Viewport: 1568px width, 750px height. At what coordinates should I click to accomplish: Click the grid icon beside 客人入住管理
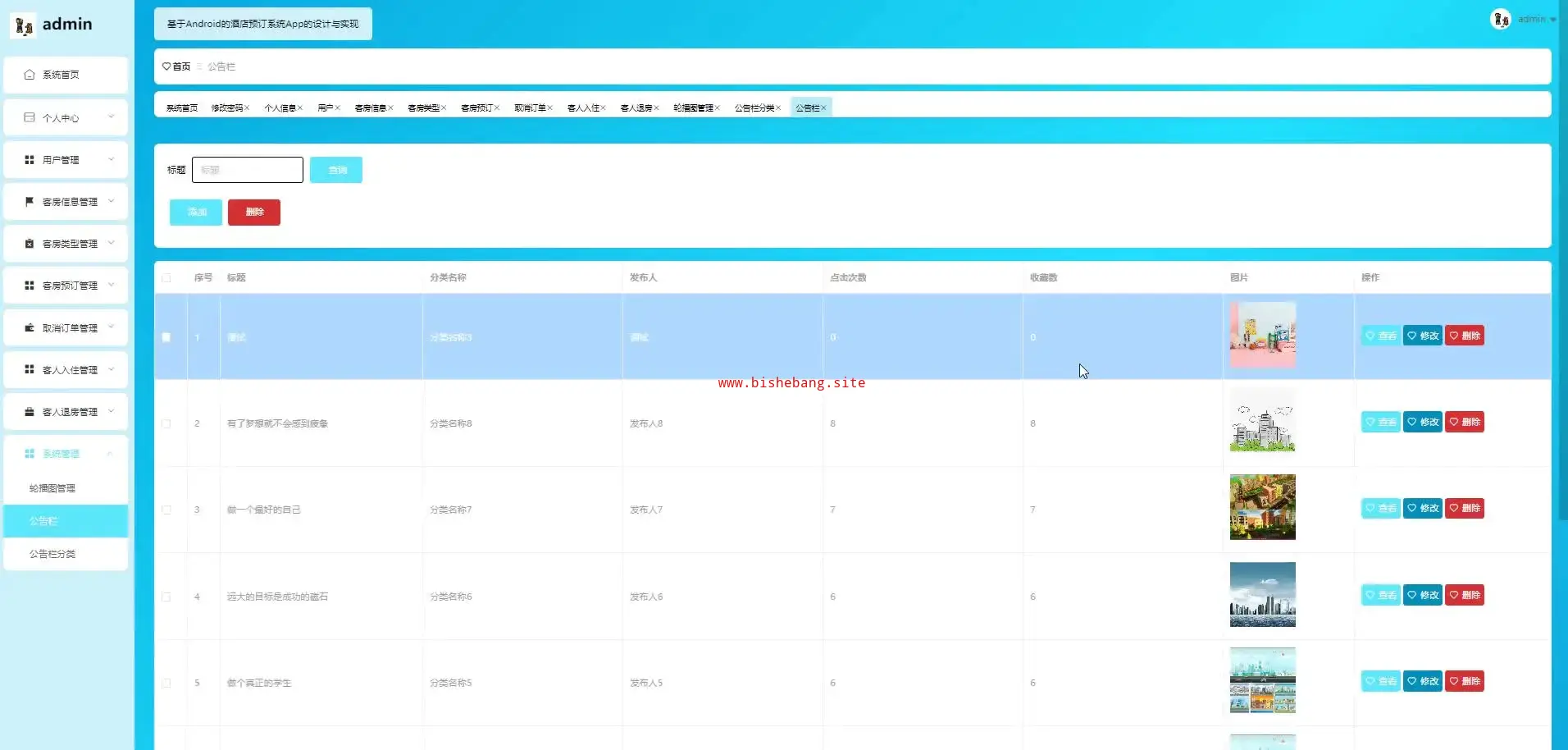click(30, 369)
